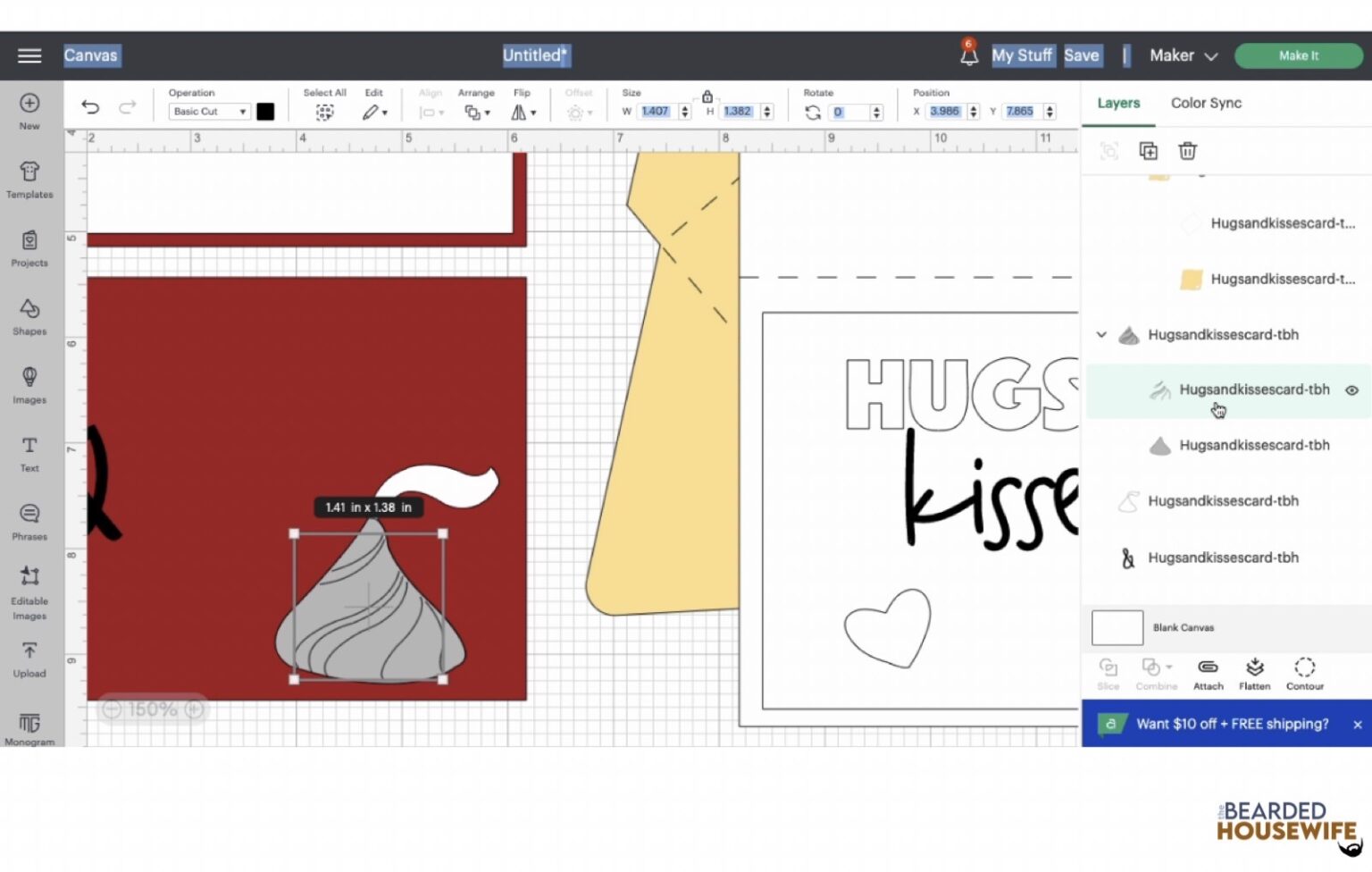Click the Attach icon below the Layers panel
The width and height of the screenshot is (1372, 872).
click(x=1209, y=668)
